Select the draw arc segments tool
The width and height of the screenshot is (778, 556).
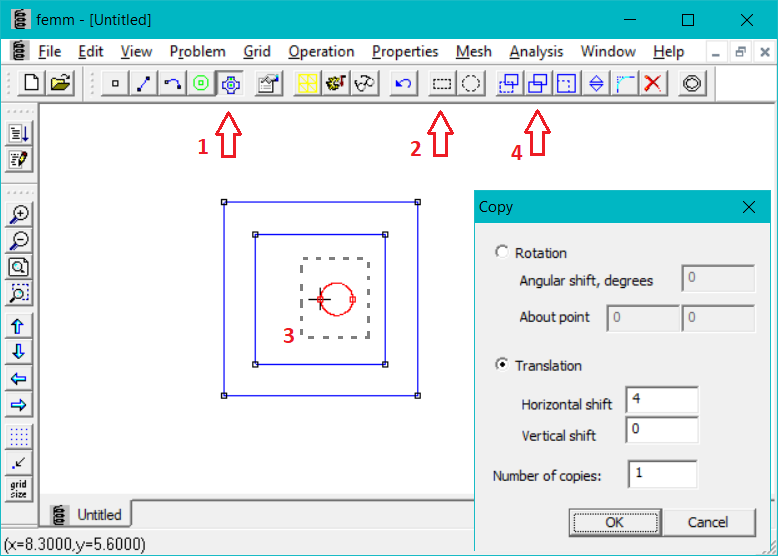coord(172,84)
